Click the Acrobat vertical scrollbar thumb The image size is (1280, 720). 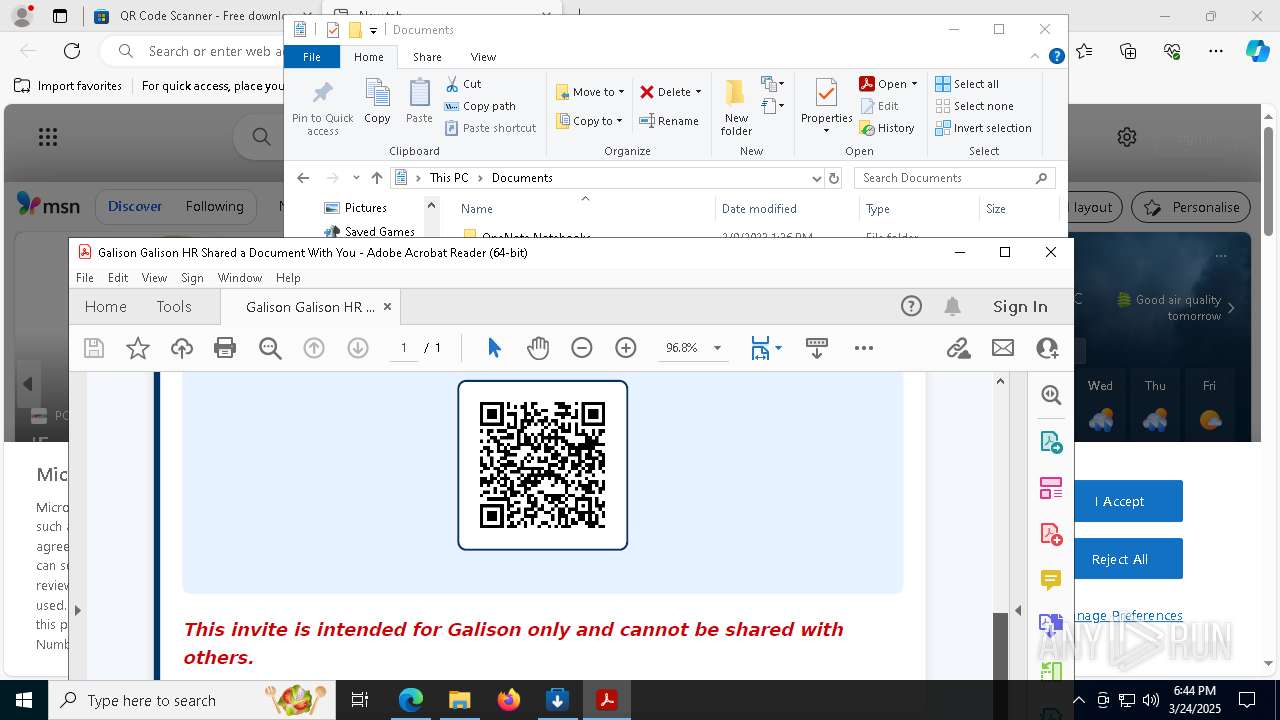click(1000, 647)
